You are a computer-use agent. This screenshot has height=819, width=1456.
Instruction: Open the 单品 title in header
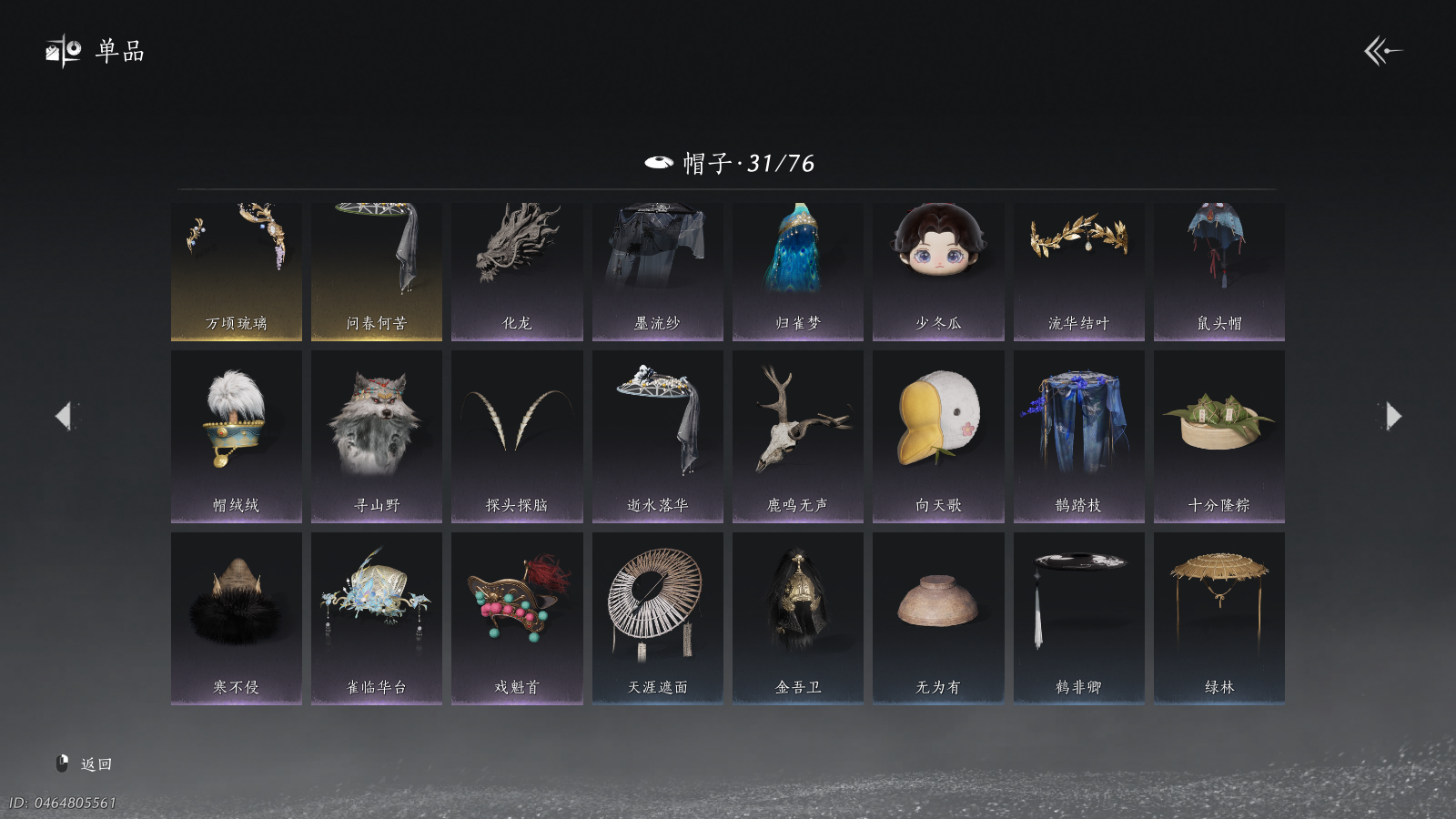click(x=120, y=51)
